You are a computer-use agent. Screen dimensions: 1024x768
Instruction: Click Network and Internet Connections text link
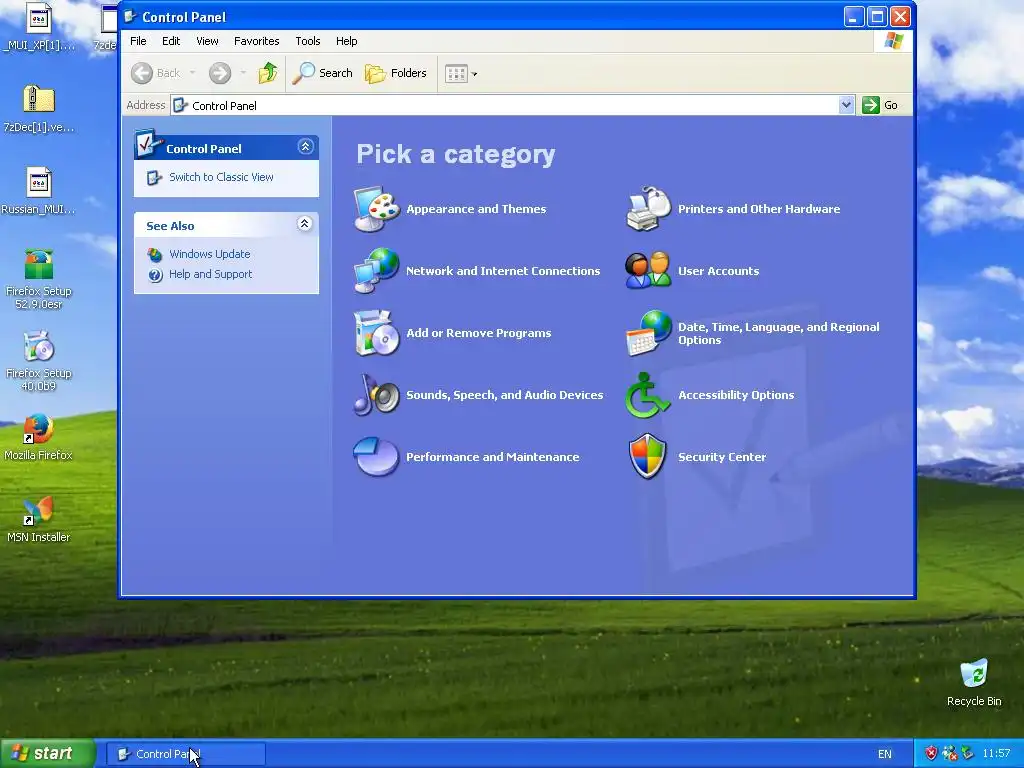[503, 271]
